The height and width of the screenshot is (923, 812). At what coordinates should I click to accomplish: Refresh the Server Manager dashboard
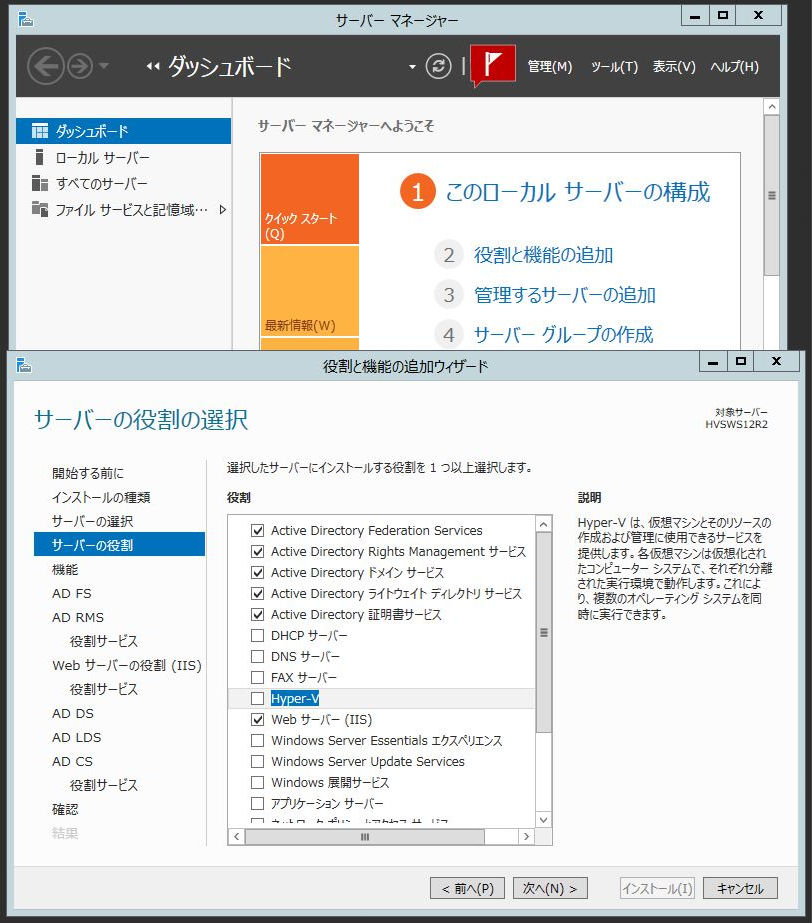[439, 66]
